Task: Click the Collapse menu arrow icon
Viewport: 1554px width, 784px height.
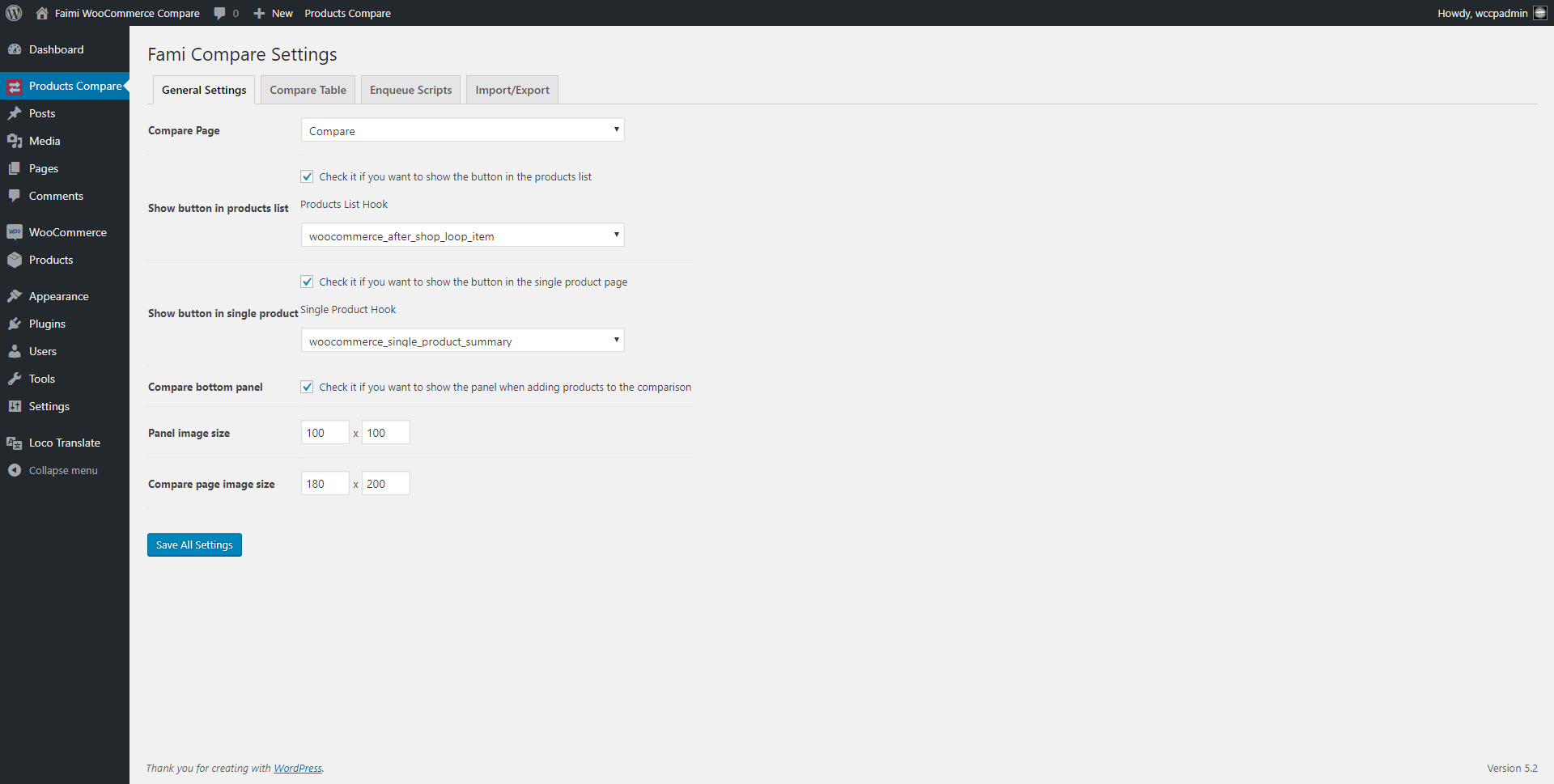Action: [15, 470]
